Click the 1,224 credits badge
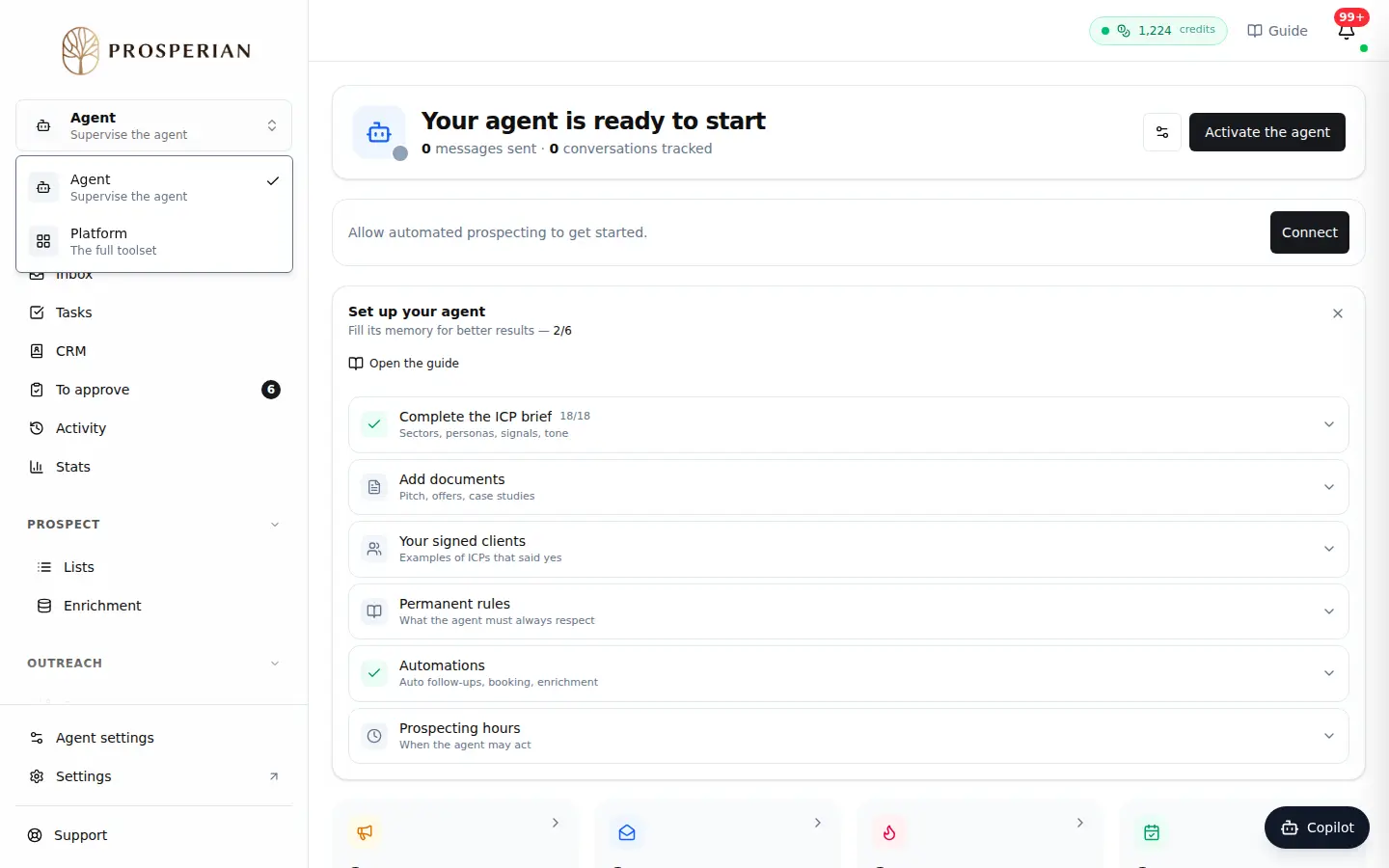This screenshot has width=1389, height=868. coord(1158,31)
